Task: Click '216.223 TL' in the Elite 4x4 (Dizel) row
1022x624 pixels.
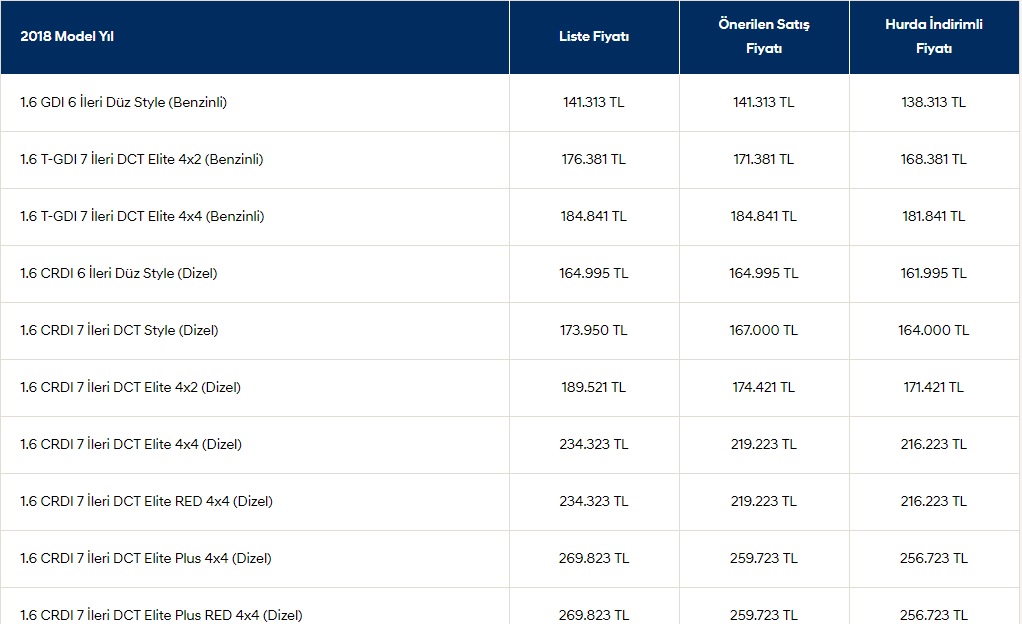Action: pos(934,445)
